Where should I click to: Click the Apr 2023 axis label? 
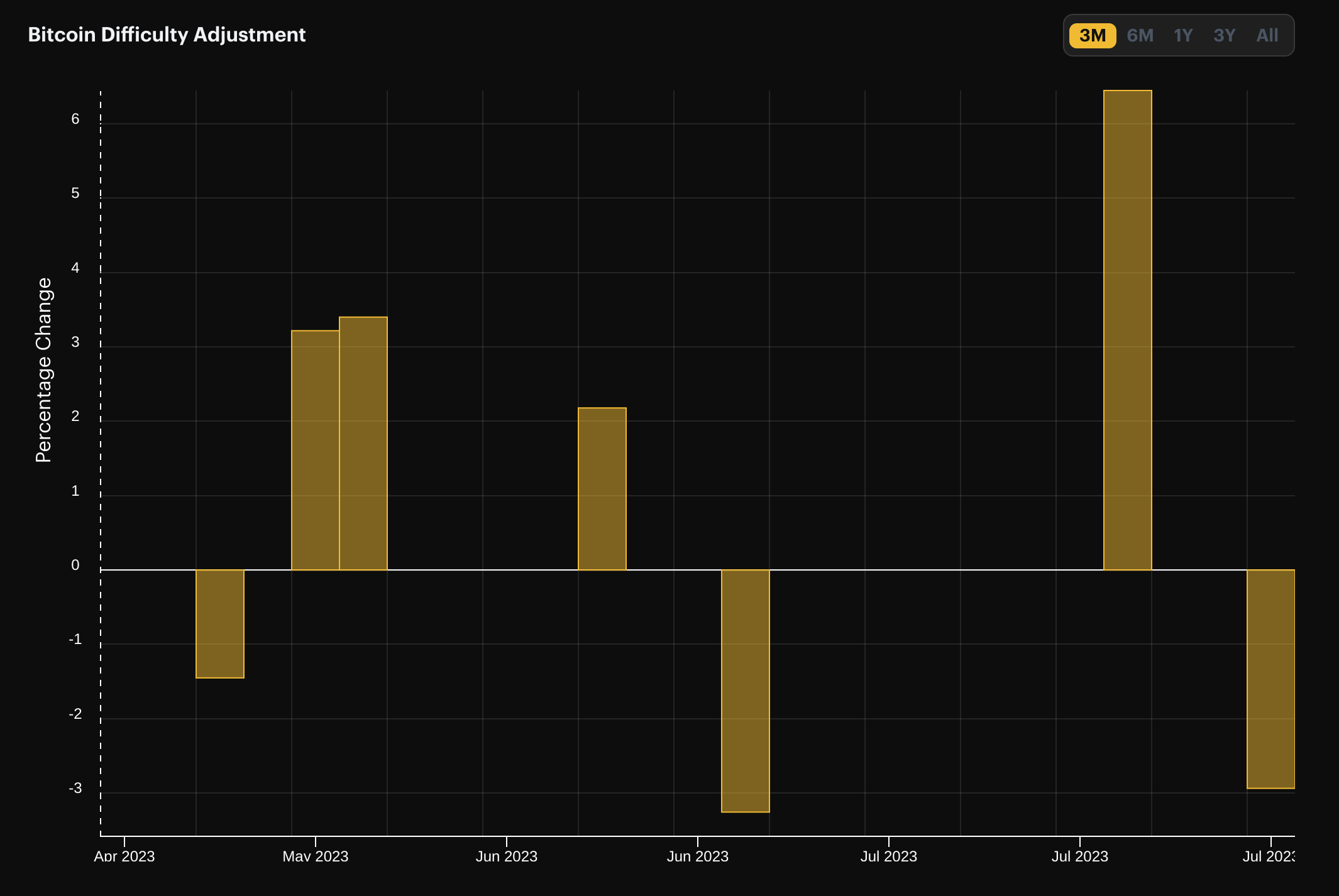124,856
